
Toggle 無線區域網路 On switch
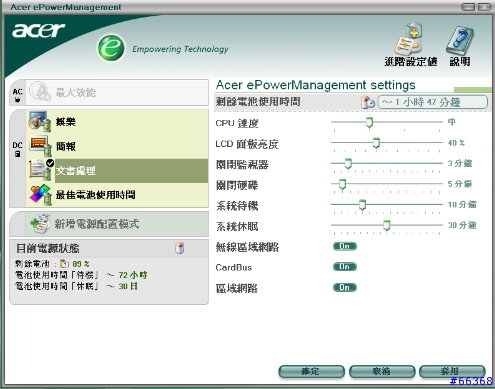pos(345,246)
